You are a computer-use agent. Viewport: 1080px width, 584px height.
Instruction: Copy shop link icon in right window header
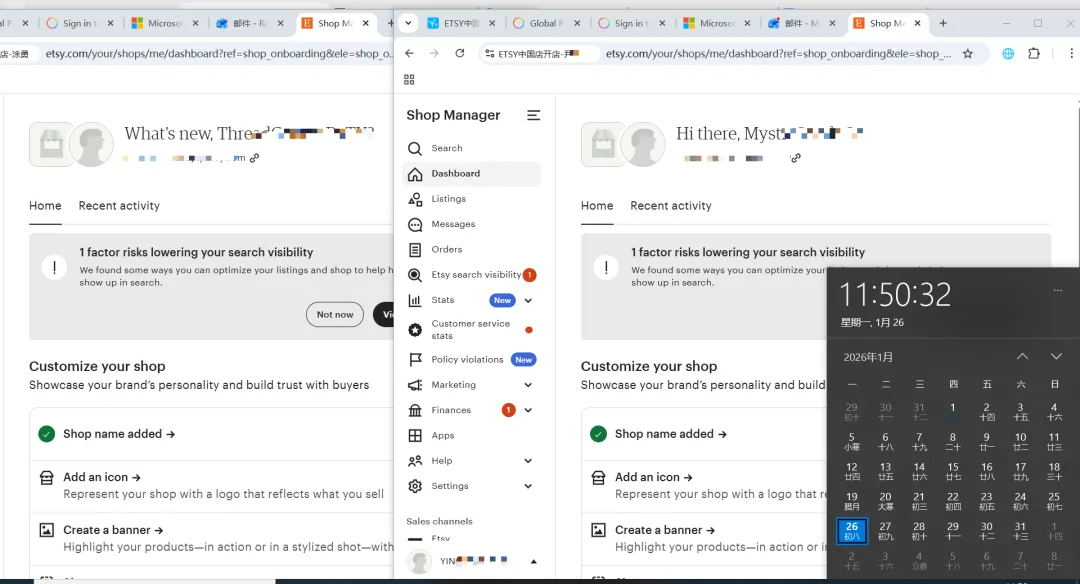[796, 158]
